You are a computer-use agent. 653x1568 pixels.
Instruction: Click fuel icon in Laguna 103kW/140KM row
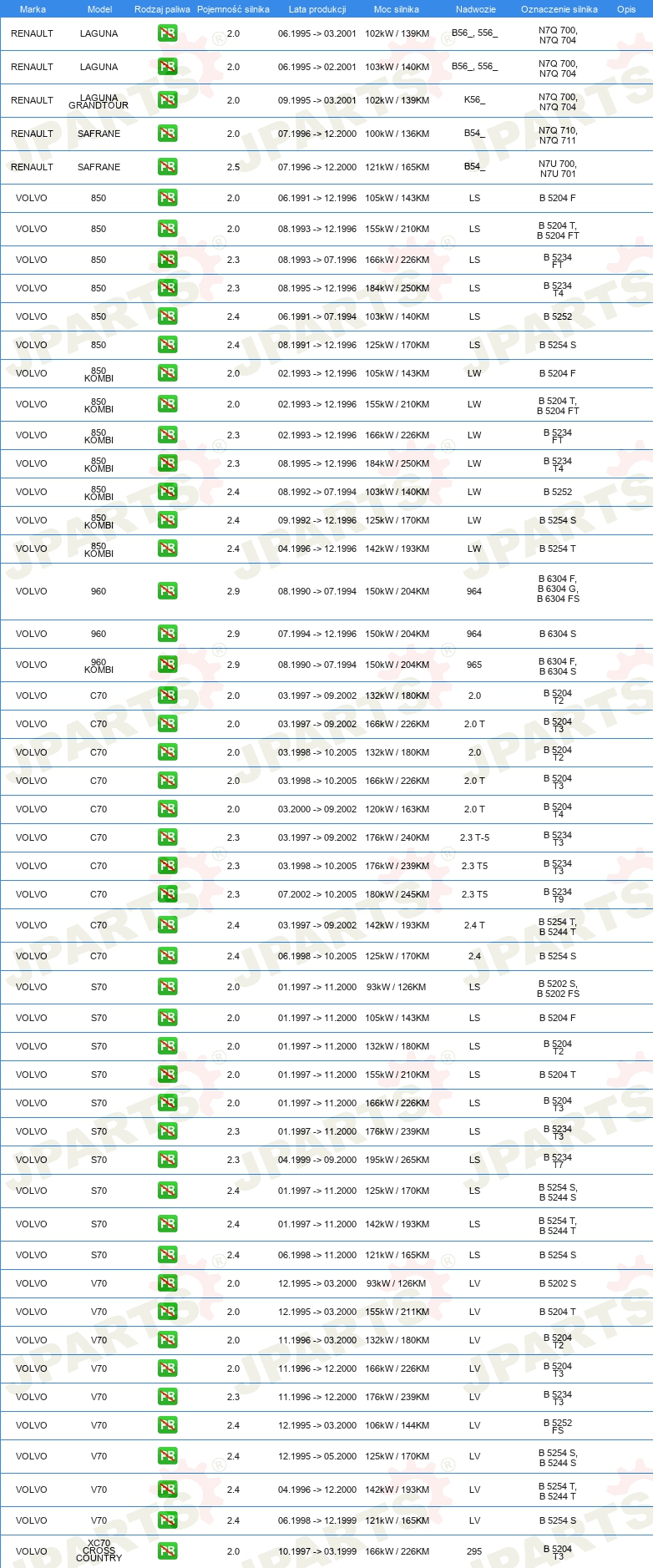[x=167, y=67]
